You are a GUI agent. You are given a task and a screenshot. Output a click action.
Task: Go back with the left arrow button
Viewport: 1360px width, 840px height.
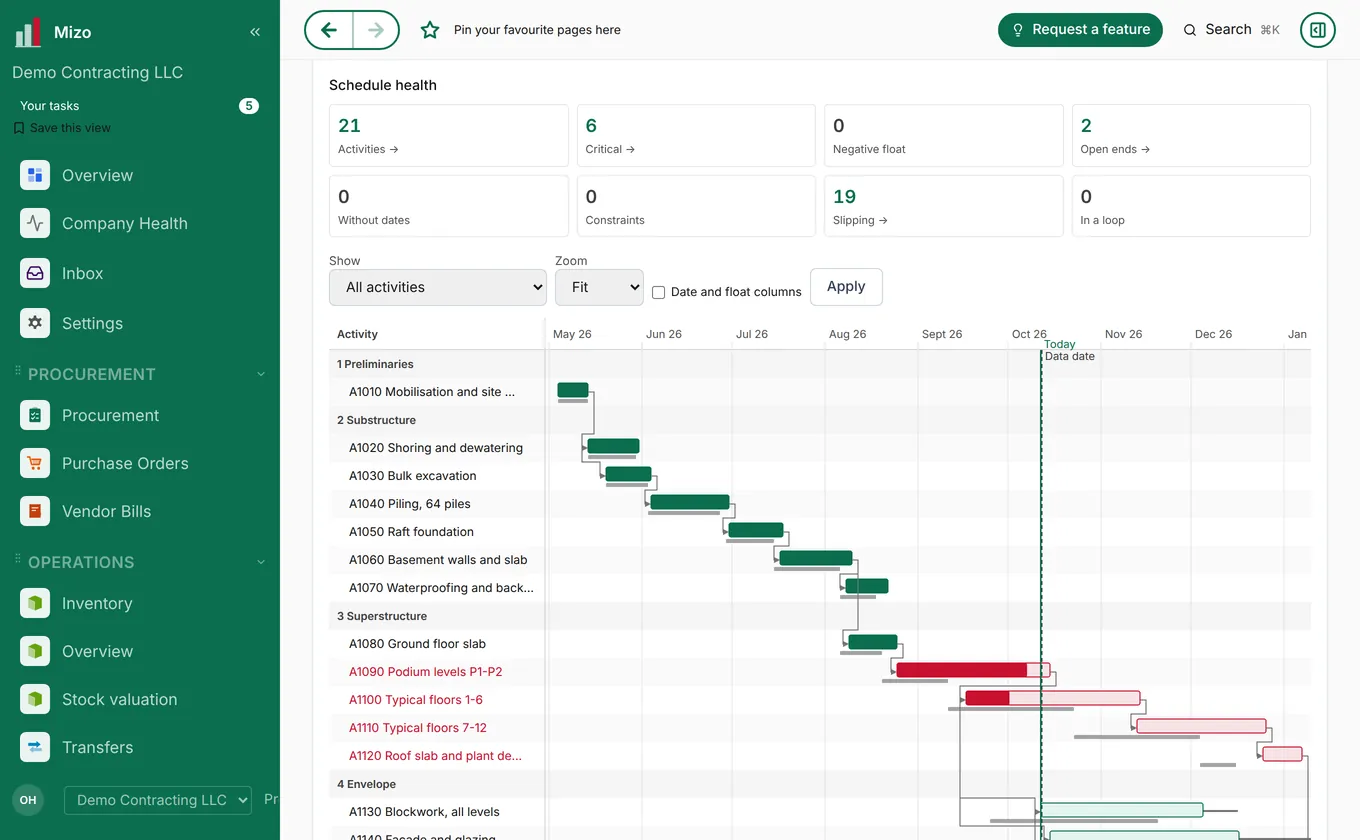click(329, 30)
